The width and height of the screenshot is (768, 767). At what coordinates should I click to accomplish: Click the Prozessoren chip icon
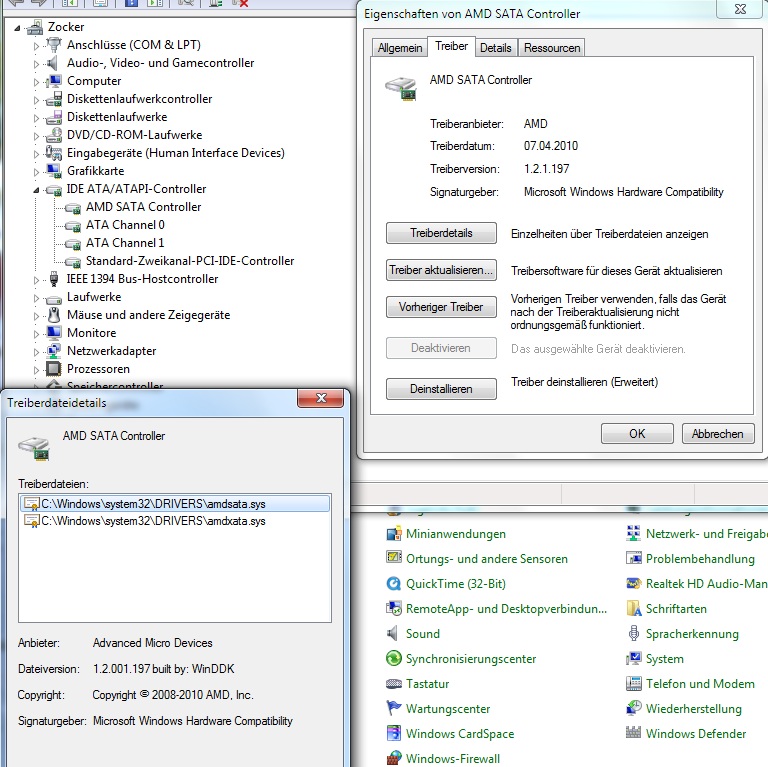pos(53,368)
